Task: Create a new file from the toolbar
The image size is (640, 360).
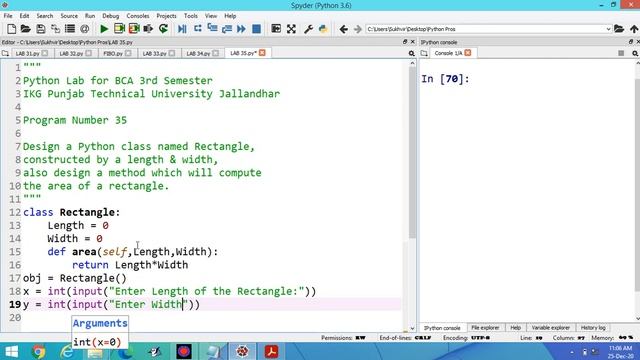Action: point(11,29)
